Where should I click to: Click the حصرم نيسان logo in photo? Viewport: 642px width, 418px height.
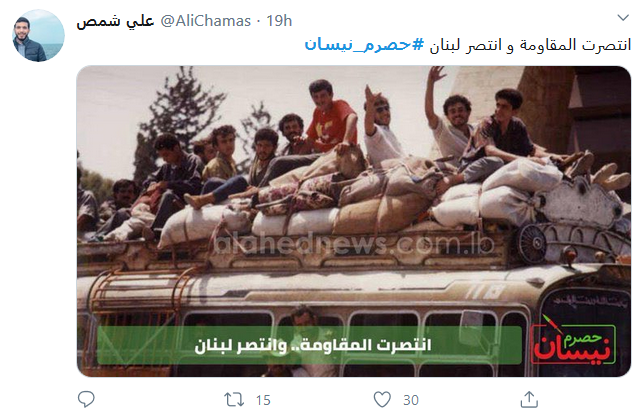click(x=573, y=343)
